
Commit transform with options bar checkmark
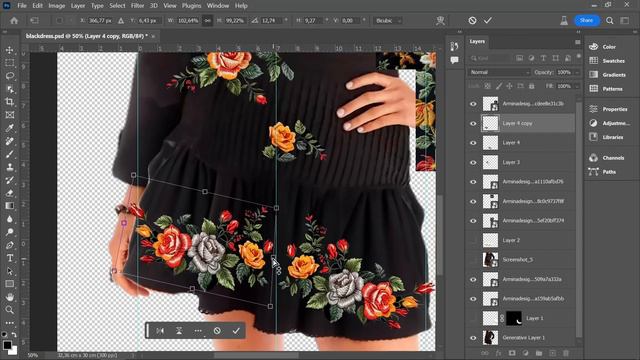point(488,20)
